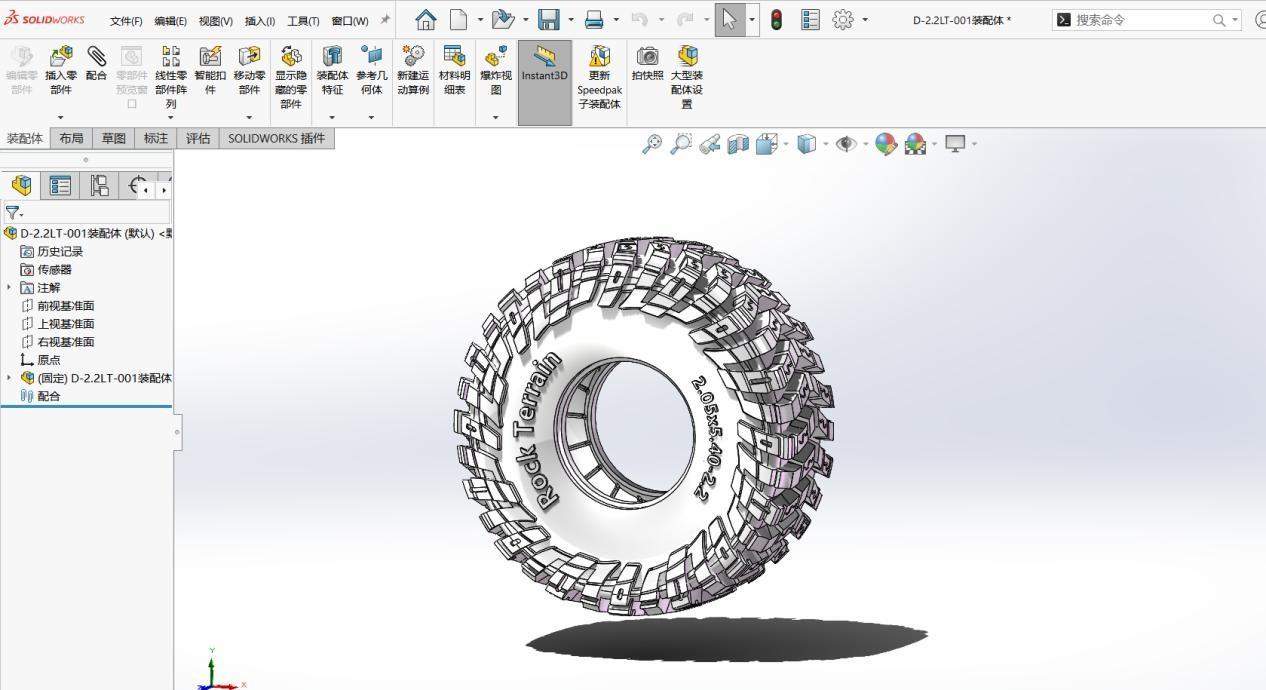This screenshot has width=1266, height=690.
Task: Pin the menu bar with pushpin icon
Action: pyautogui.click(x=385, y=20)
